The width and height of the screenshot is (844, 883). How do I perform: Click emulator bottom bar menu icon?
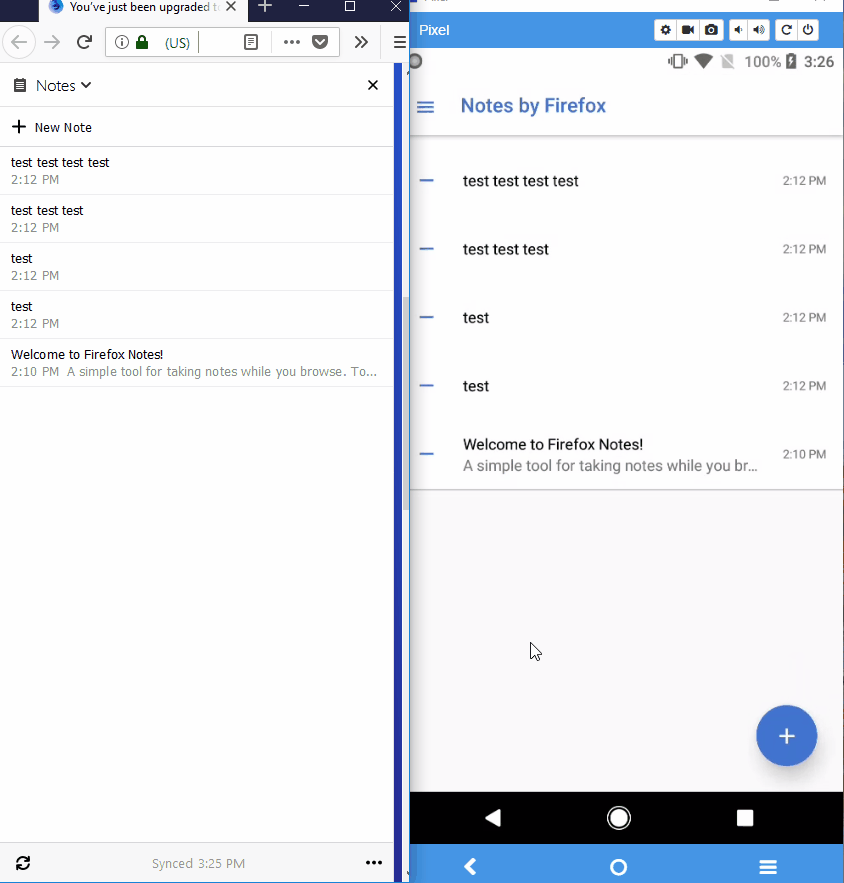768,867
